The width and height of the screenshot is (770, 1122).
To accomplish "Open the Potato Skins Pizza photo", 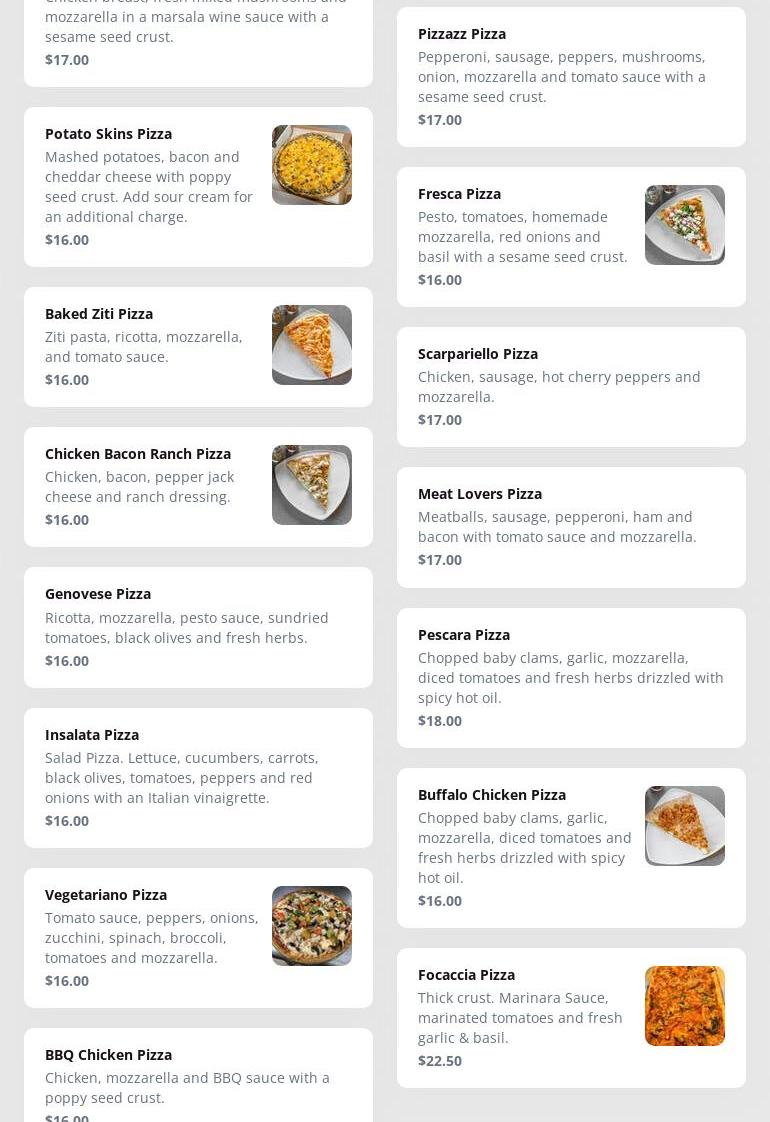I will (x=311, y=165).
